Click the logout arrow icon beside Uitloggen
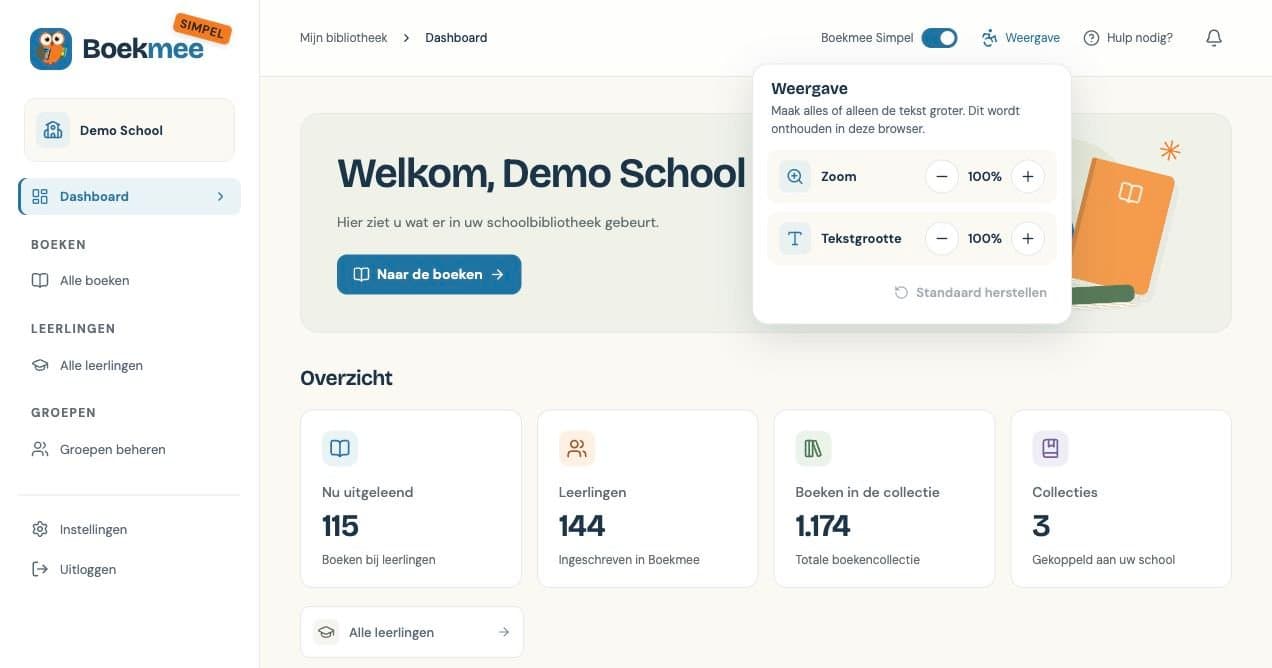The image size is (1272, 668). pos(40,569)
